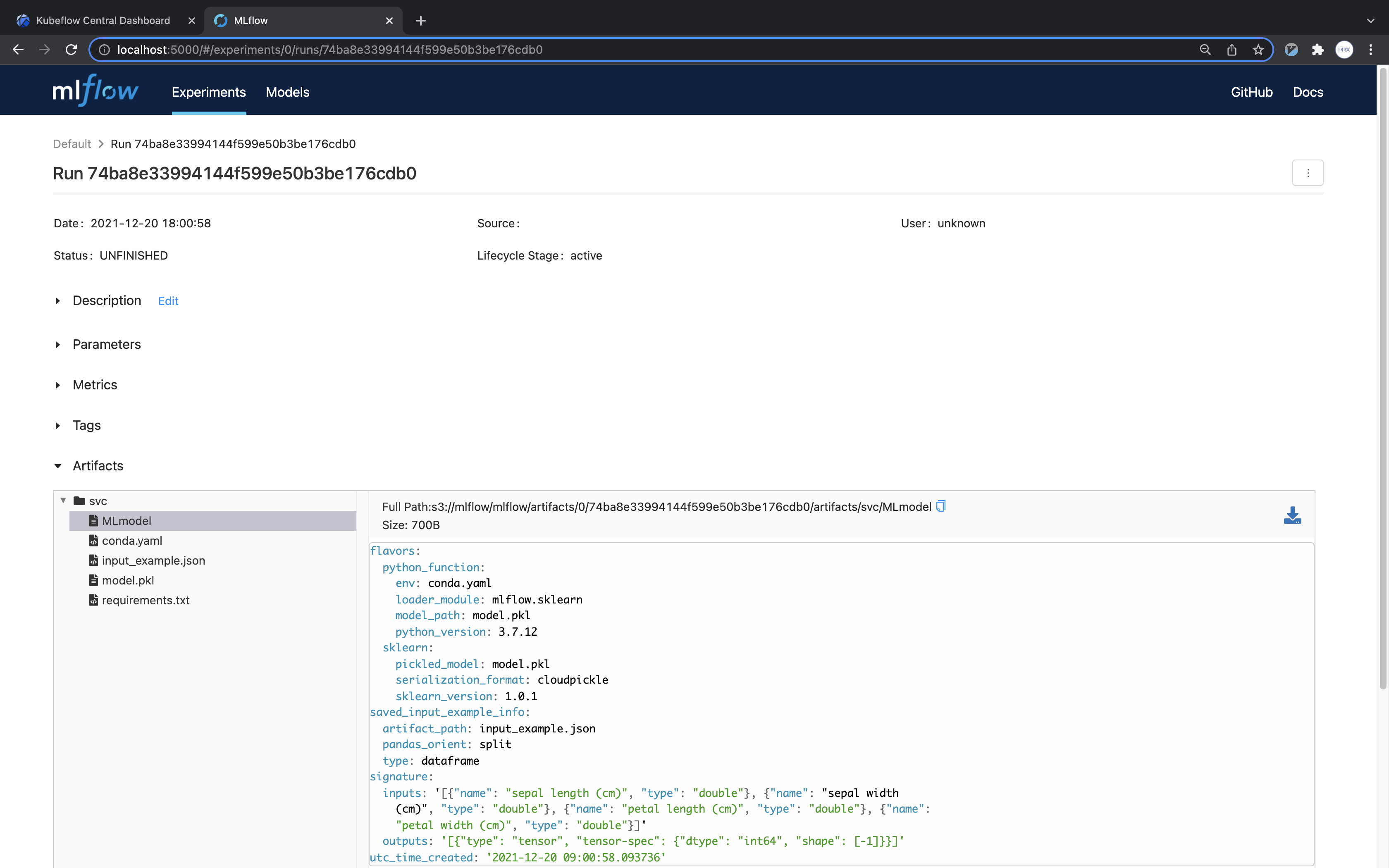Click the svc folder icon
This screenshot has width=1389, height=868.
[80, 501]
